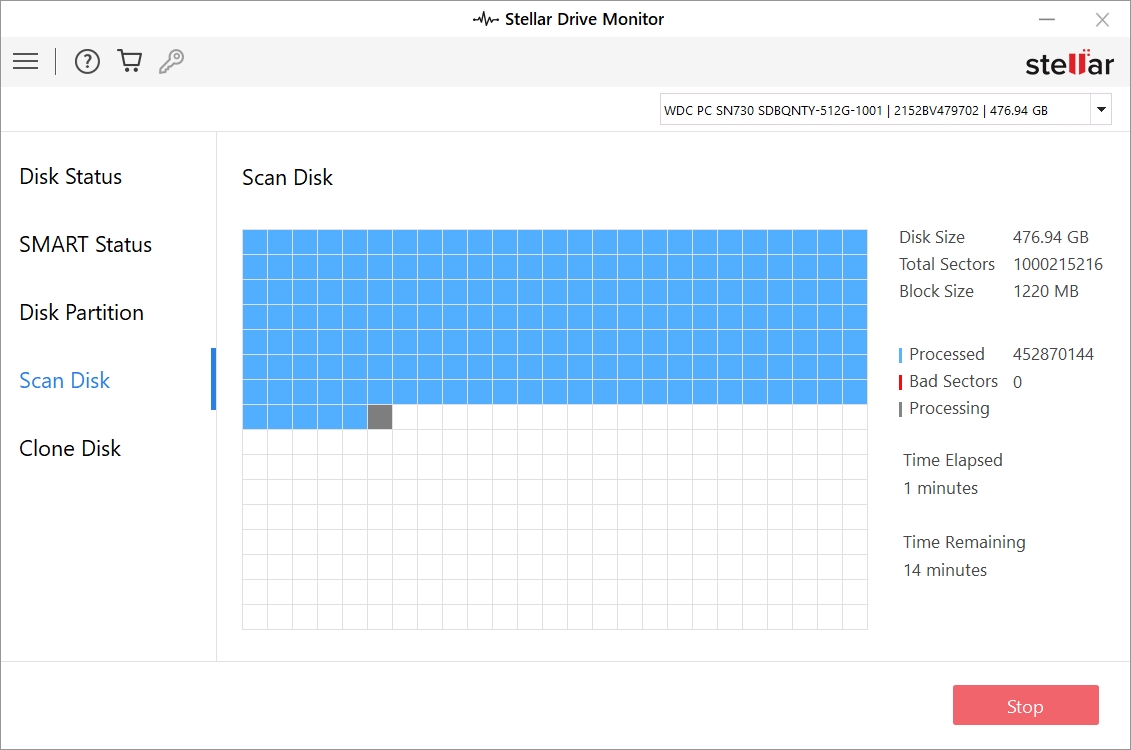Click the blue Processed legend marker

click(901, 355)
